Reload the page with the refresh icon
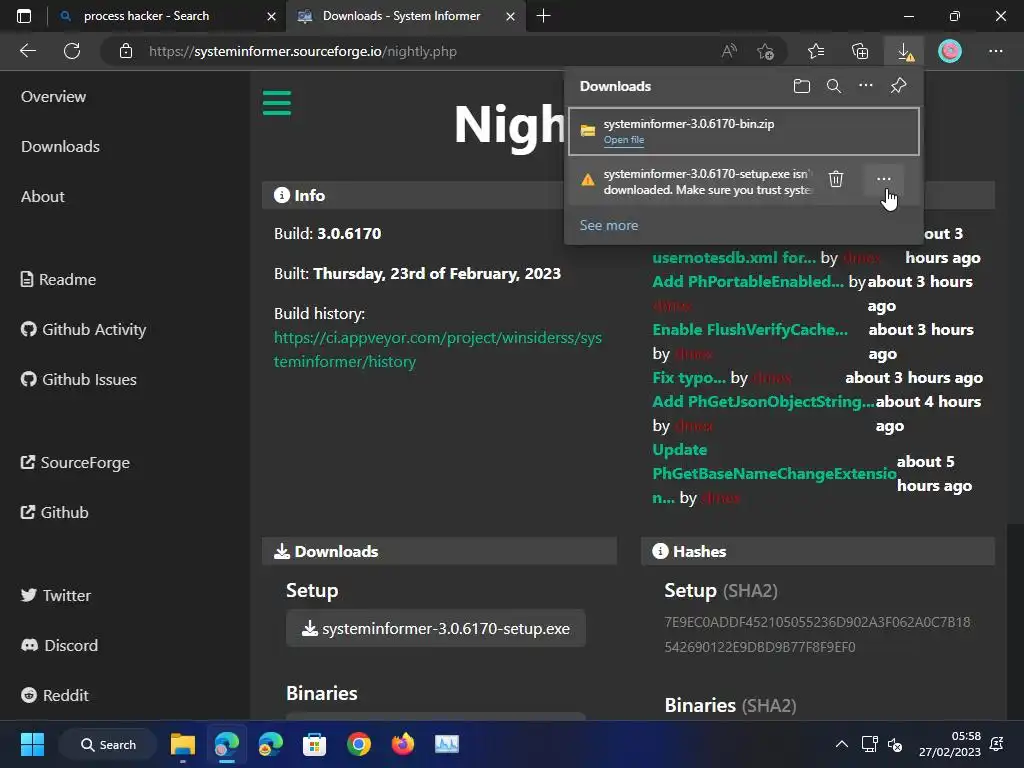 72,51
